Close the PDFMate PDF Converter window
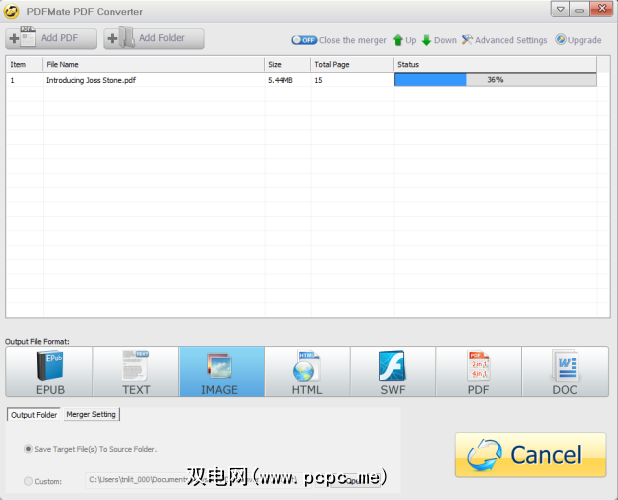 tap(602, 9)
